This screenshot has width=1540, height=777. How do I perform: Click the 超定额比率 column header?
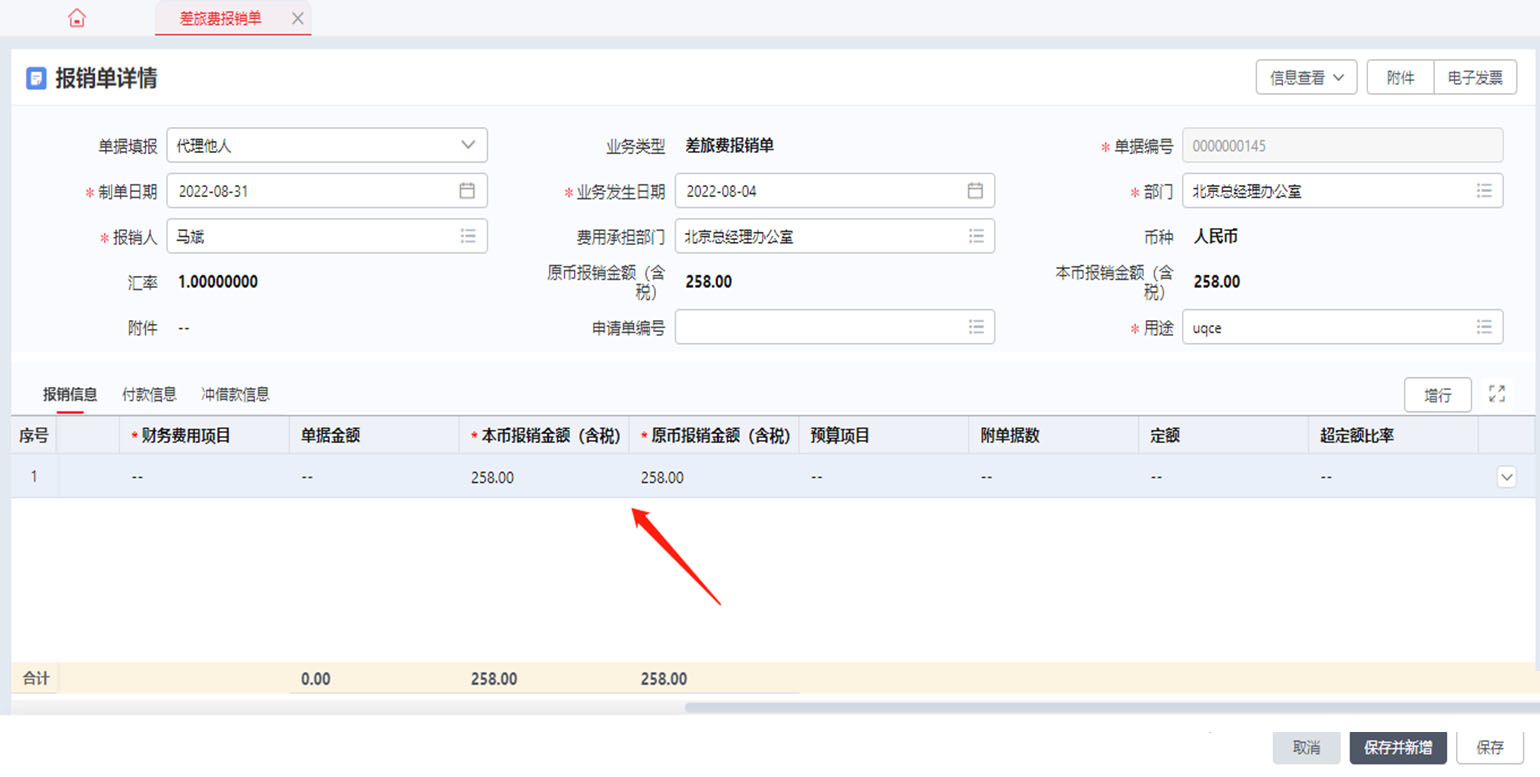(x=1394, y=436)
